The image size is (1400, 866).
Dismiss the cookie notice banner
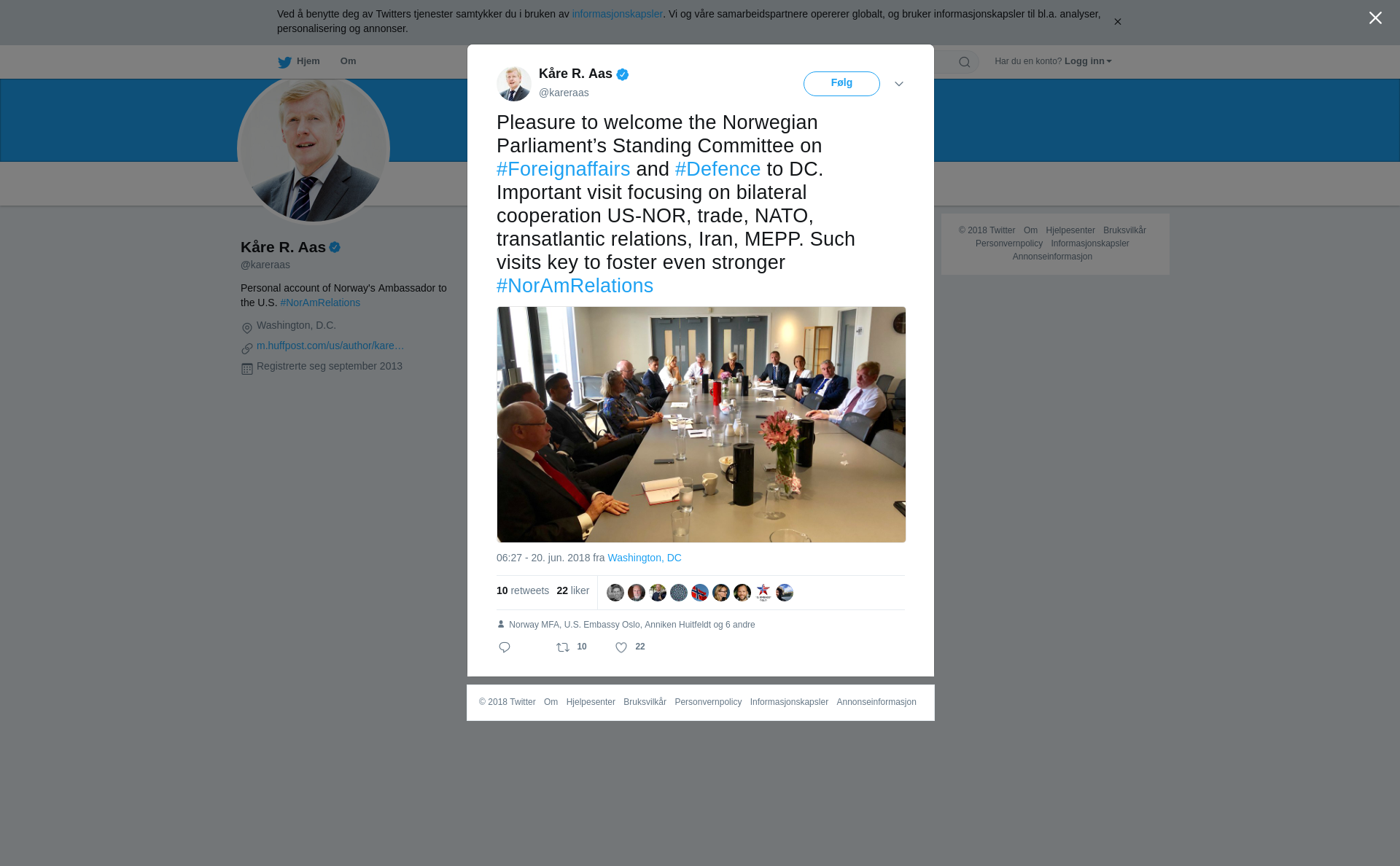pos(1117,22)
